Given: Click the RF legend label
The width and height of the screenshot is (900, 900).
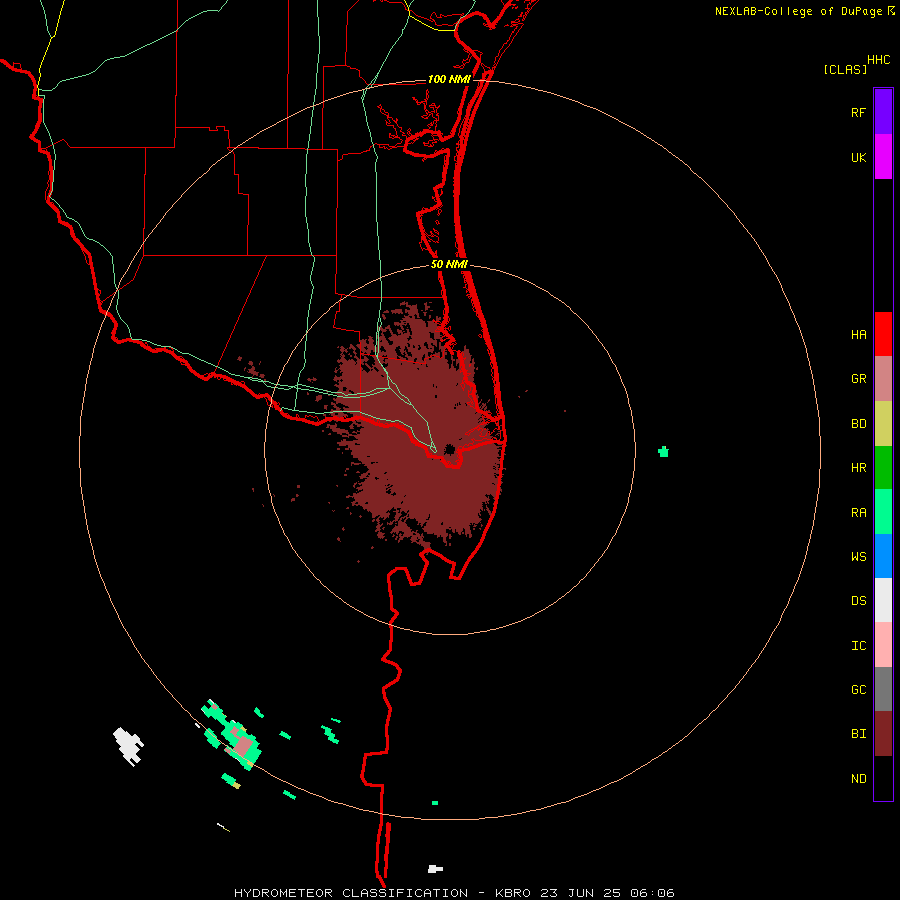Looking at the screenshot, I should pos(858,113).
